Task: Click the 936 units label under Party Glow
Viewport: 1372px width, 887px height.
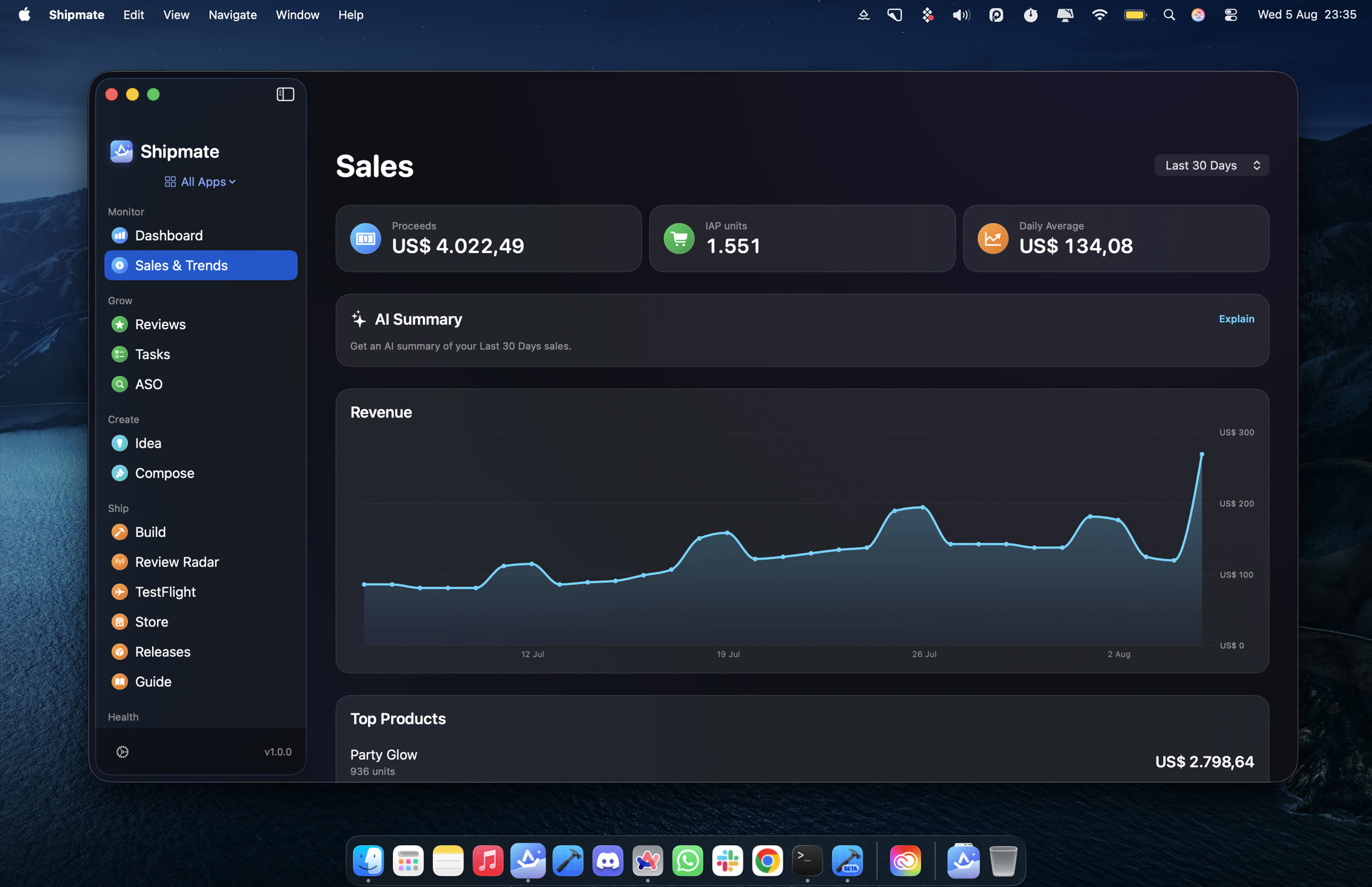Action: (x=372, y=771)
